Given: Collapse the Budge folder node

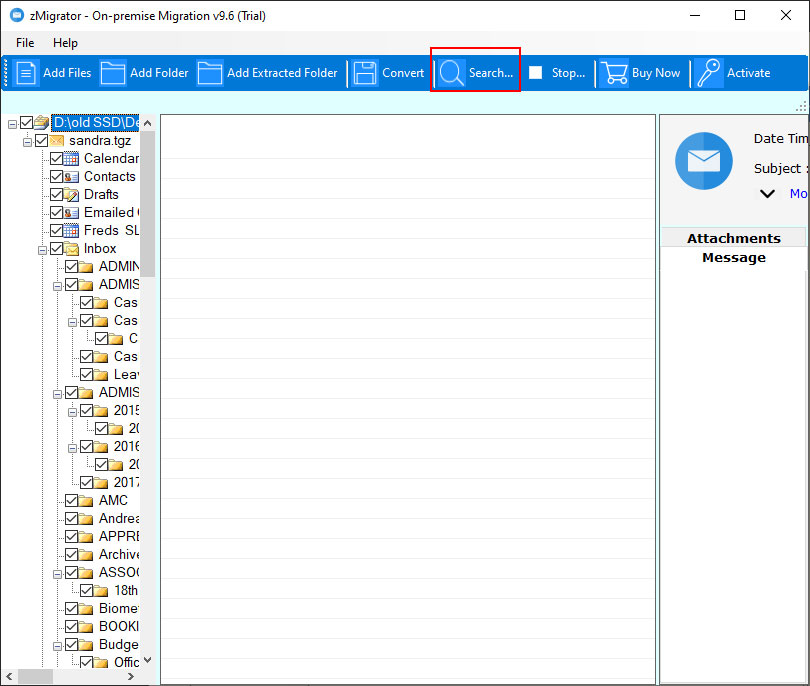Looking at the screenshot, I should click(x=57, y=646).
